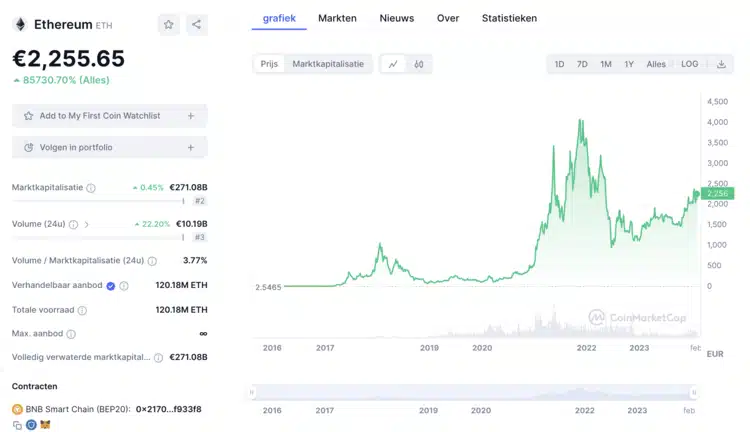Set chart range to 1M
The image size is (750, 432).
tap(606, 64)
